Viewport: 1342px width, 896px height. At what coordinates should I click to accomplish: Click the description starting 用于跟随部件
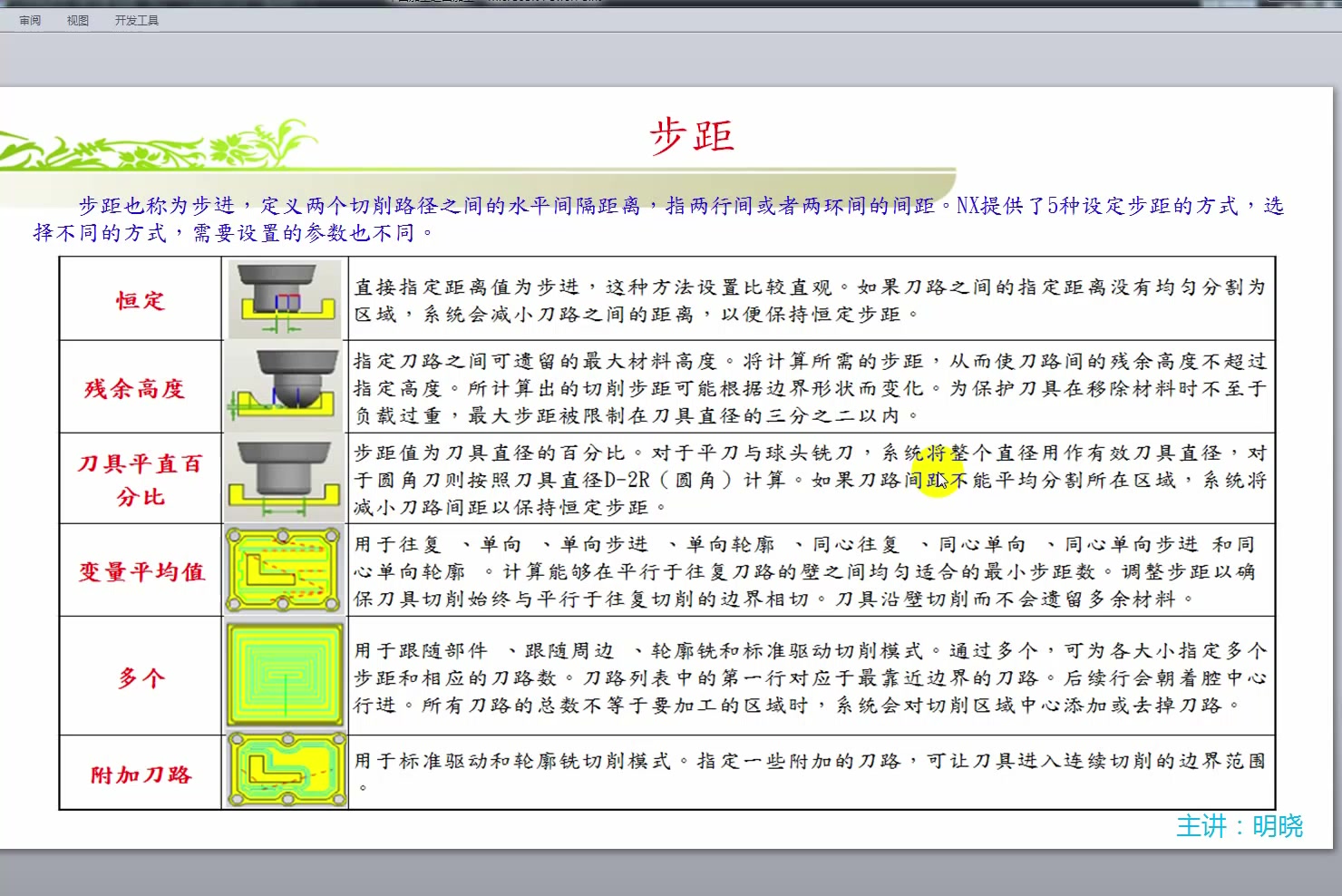click(810, 677)
